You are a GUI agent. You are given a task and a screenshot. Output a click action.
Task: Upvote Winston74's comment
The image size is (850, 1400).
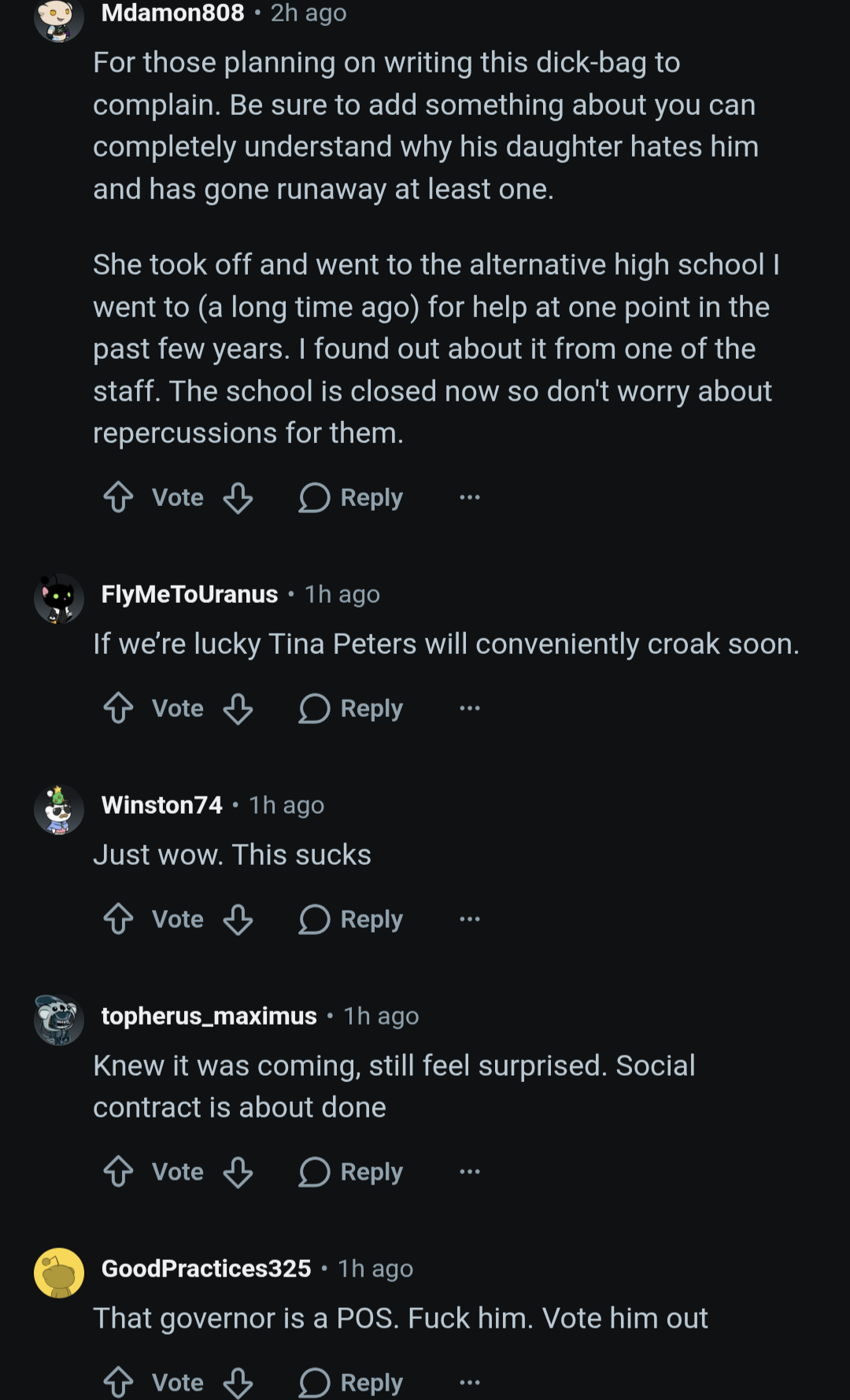(118, 919)
